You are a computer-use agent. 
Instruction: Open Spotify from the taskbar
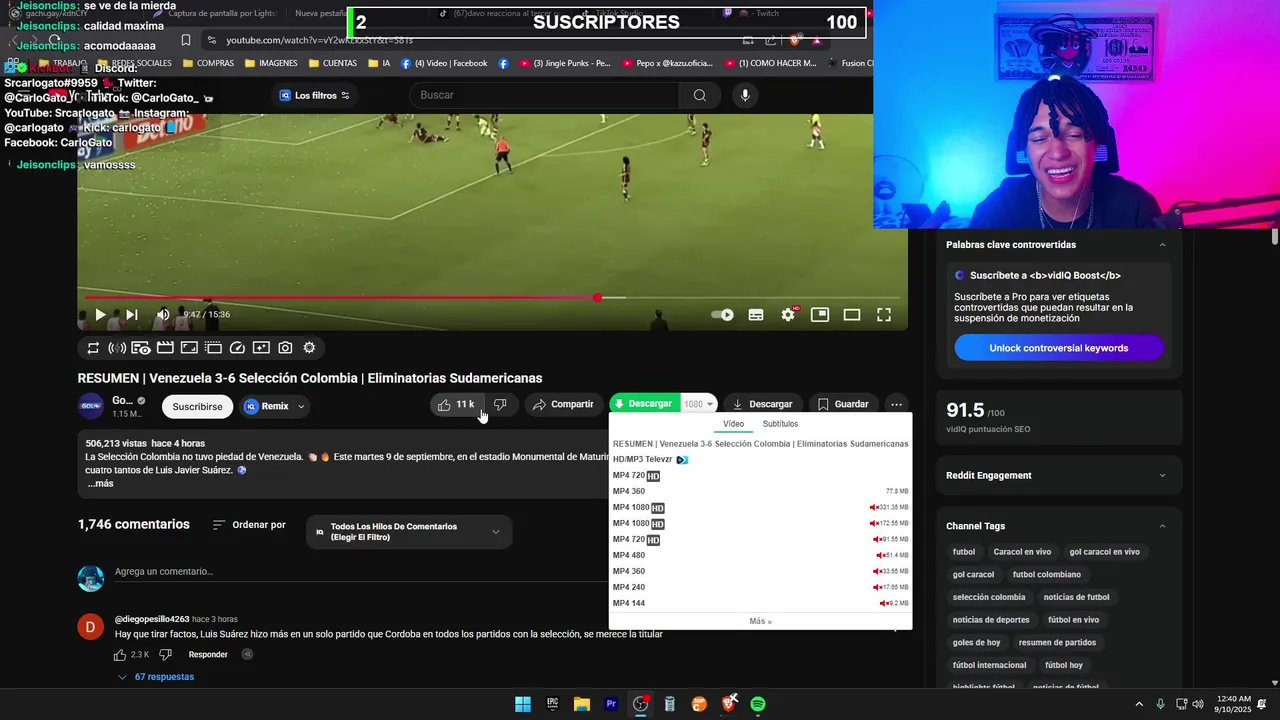click(x=758, y=704)
